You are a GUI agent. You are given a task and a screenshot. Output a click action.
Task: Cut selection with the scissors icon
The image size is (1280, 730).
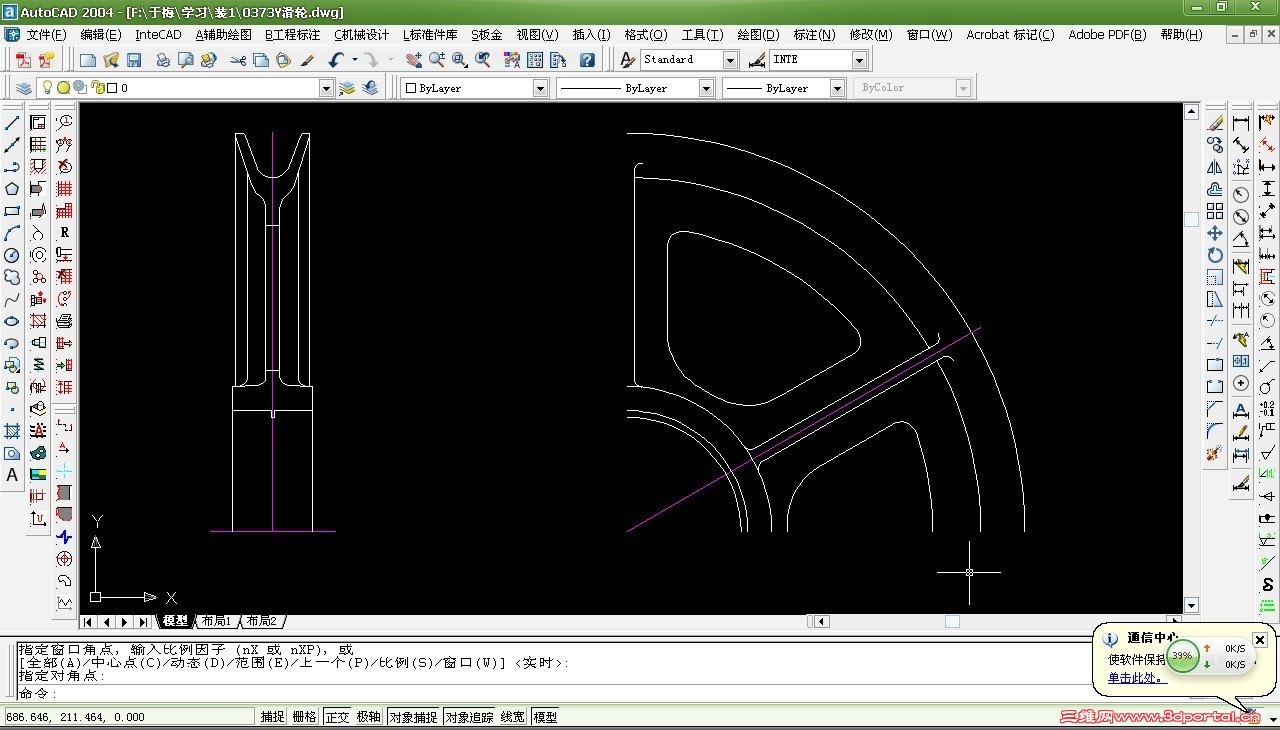[238, 60]
